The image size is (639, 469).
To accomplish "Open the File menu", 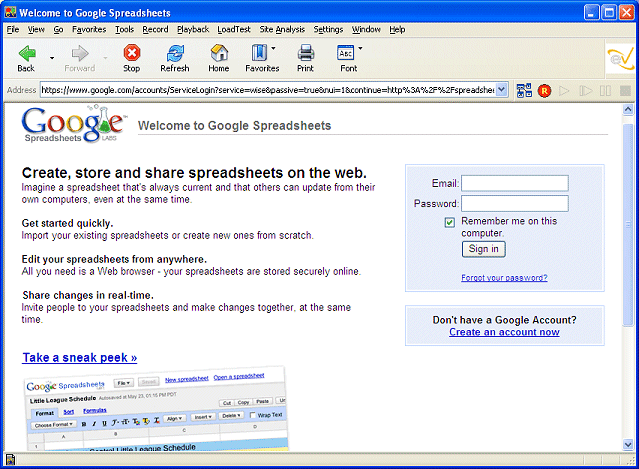I will click(x=13, y=29).
